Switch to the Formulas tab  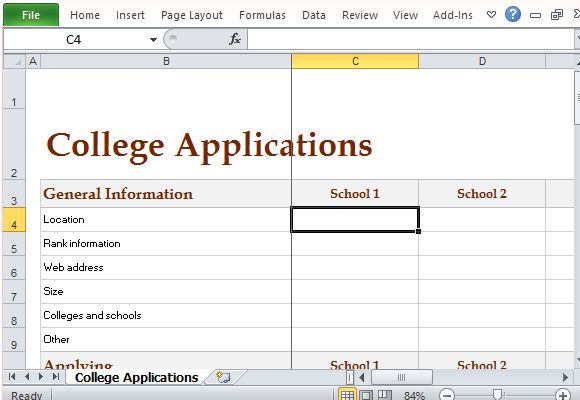[x=262, y=15]
